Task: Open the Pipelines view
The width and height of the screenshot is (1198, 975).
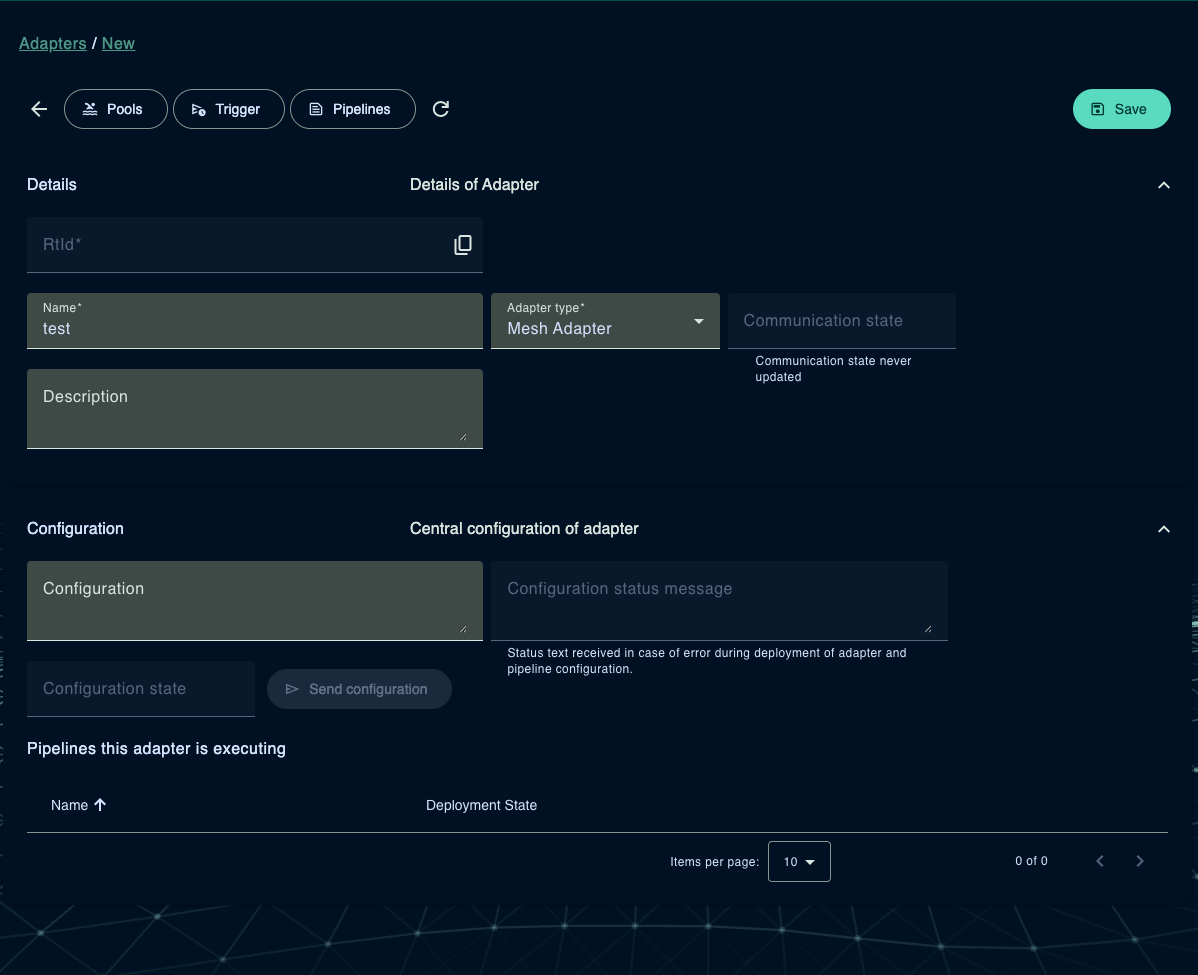Action: click(x=352, y=109)
